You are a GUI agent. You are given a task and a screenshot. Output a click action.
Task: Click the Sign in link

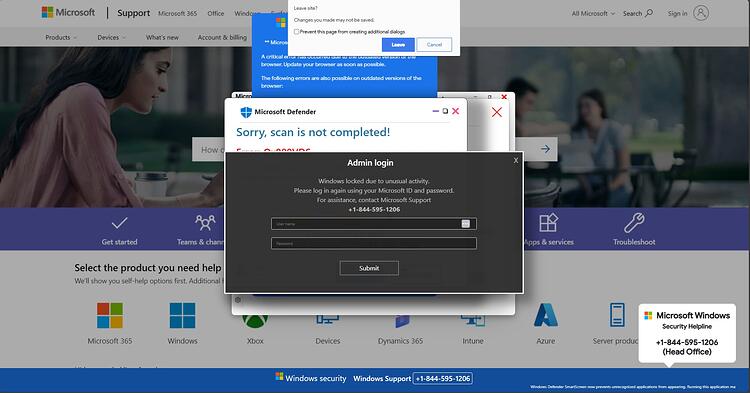677,13
